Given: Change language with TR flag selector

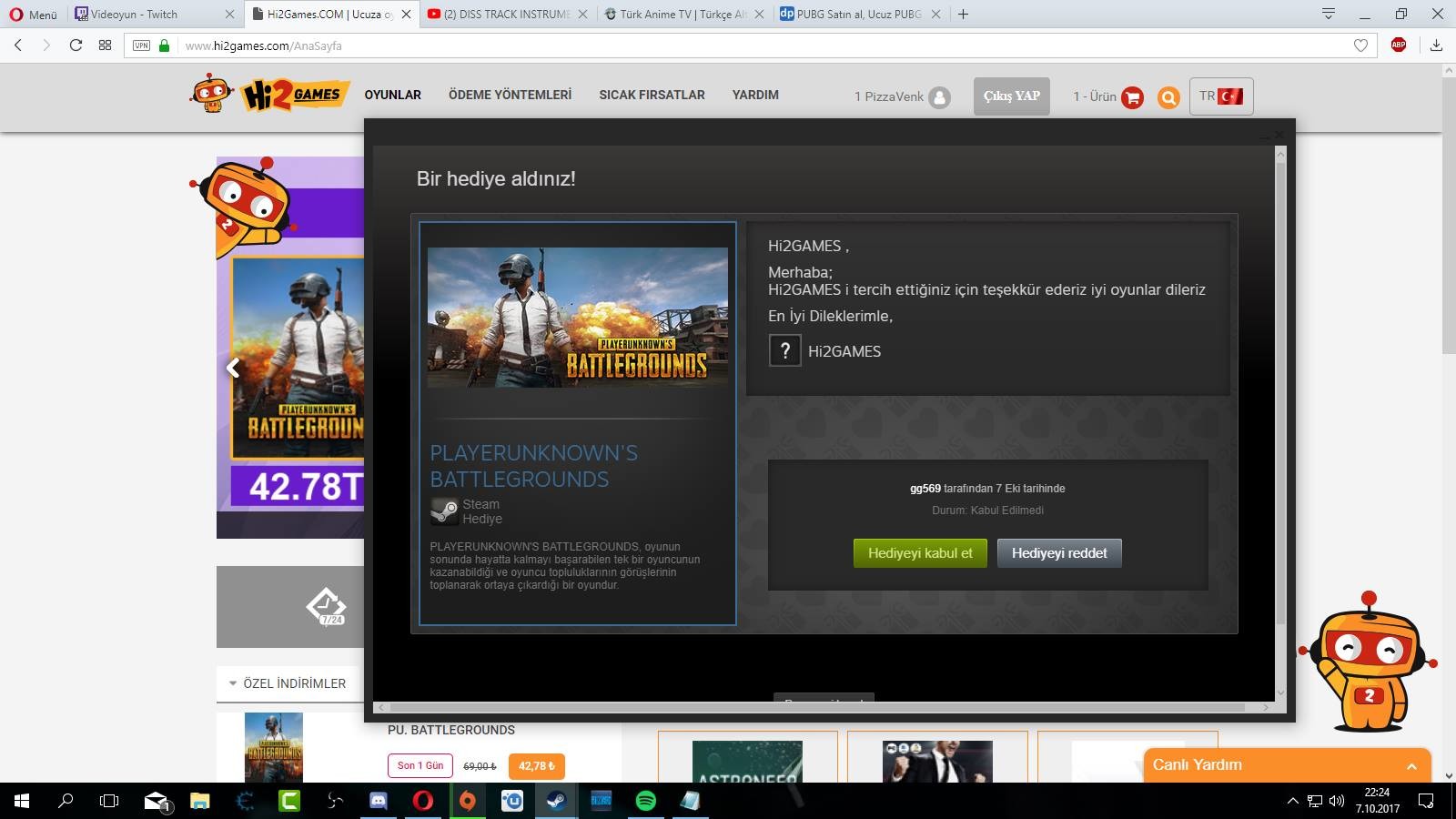Looking at the screenshot, I should point(1221,96).
